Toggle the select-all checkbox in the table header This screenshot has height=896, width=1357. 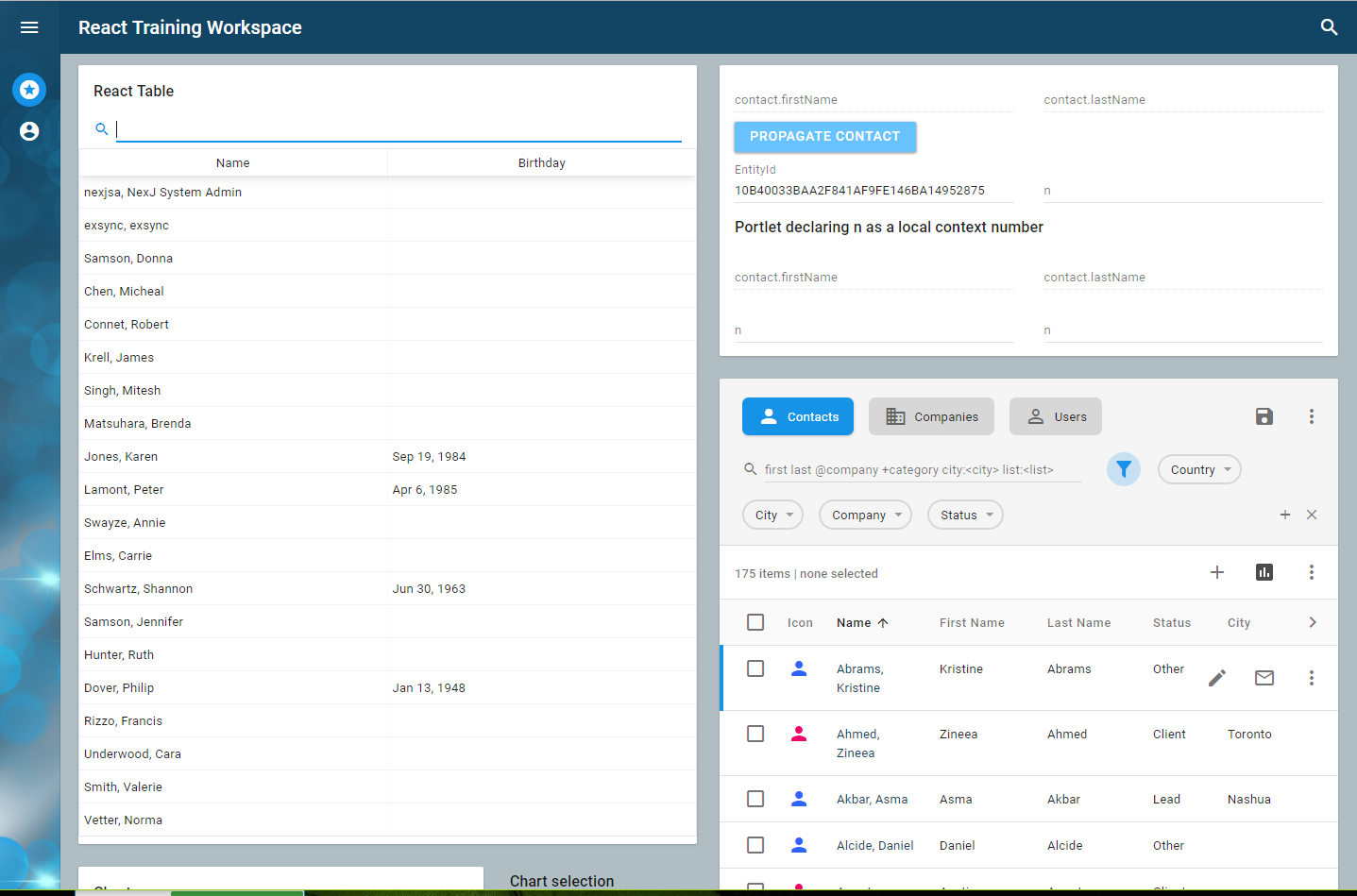[x=755, y=622]
